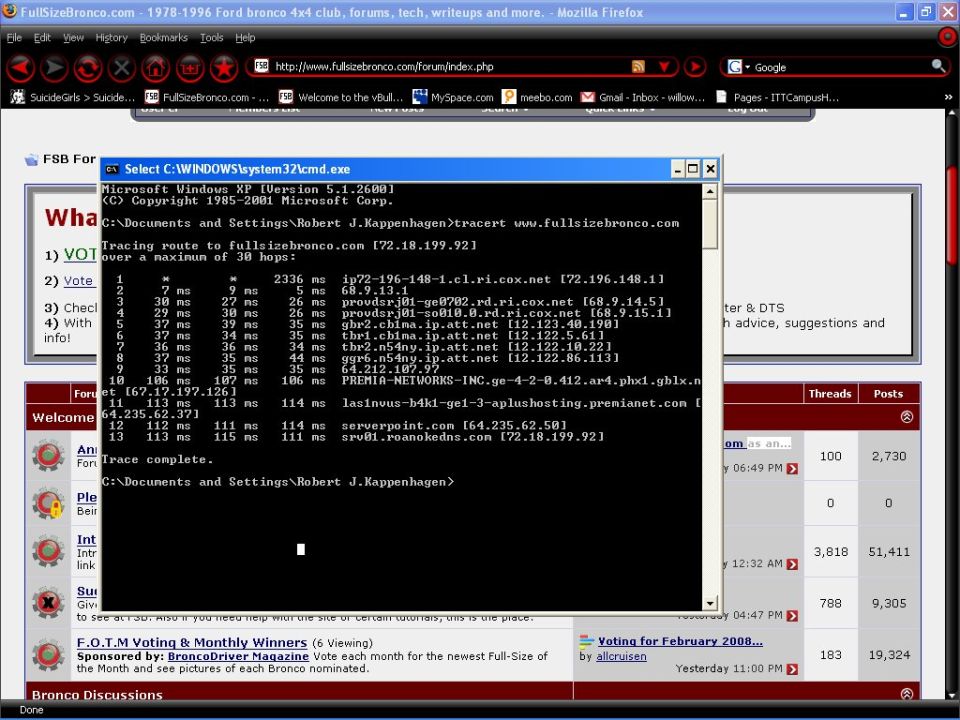Open the History menu
Screen dimensions: 960x720
(111, 37)
